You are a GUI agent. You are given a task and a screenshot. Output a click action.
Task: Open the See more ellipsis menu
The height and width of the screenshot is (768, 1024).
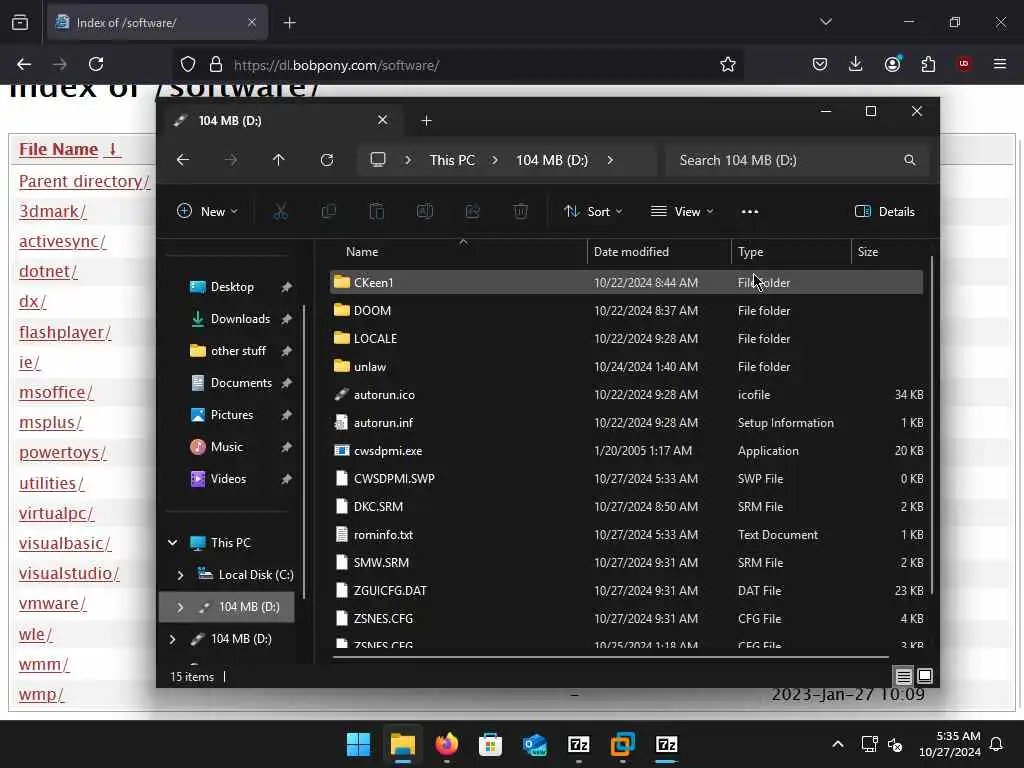point(750,212)
